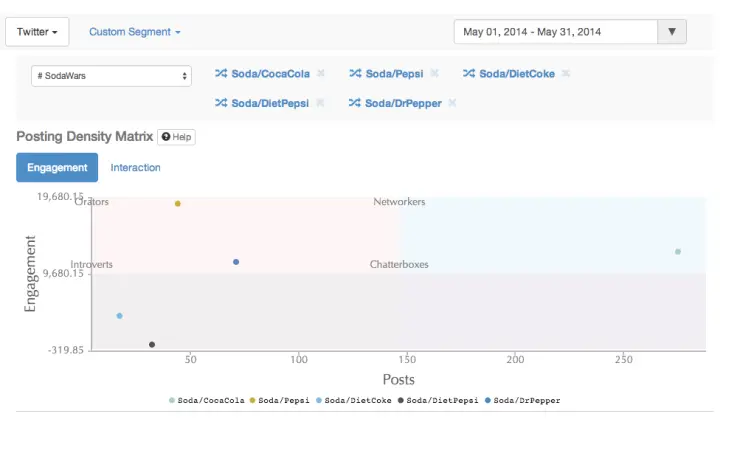The height and width of the screenshot is (456, 740).
Task: Click the Soda/CocaCola data point on chart
Action: tap(678, 252)
